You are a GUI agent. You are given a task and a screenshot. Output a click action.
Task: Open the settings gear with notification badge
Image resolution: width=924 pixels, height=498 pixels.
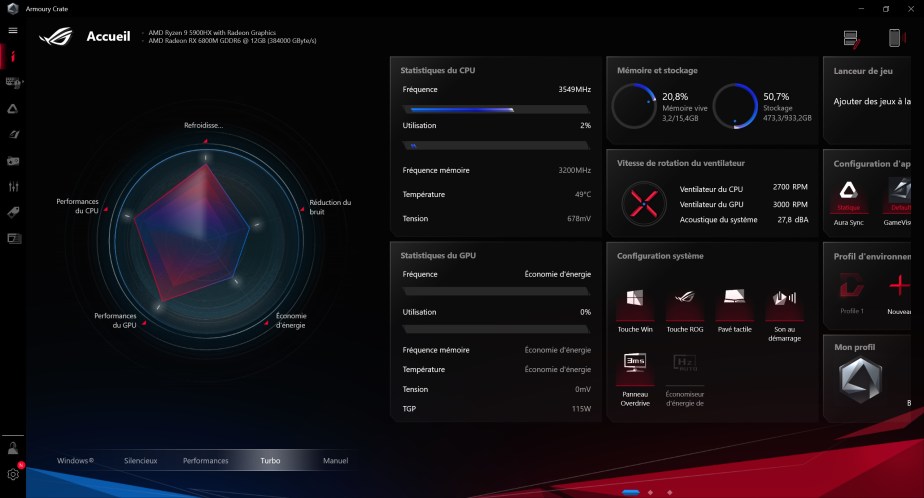14,473
